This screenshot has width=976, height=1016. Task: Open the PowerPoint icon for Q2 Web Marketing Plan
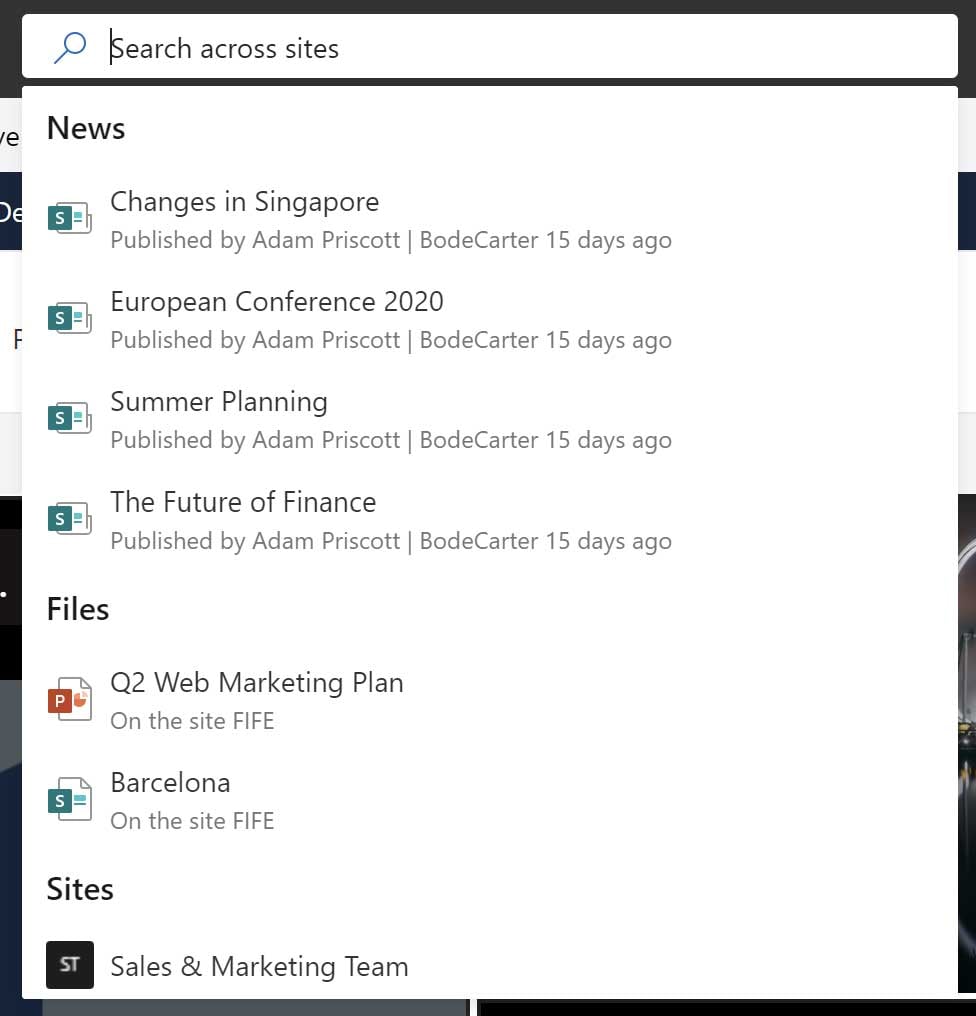coord(68,698)
